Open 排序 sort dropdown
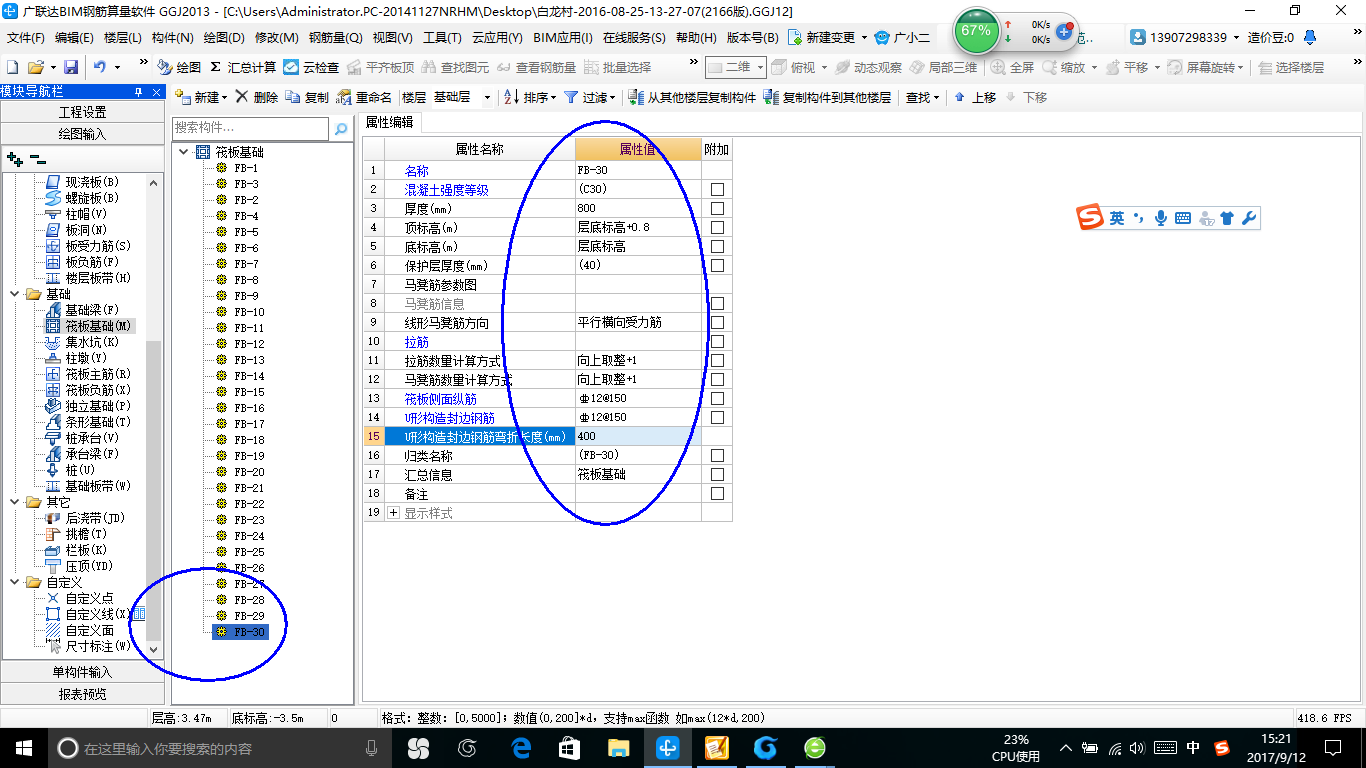This screenshot has height=768, width=1366. click(529, 97)
